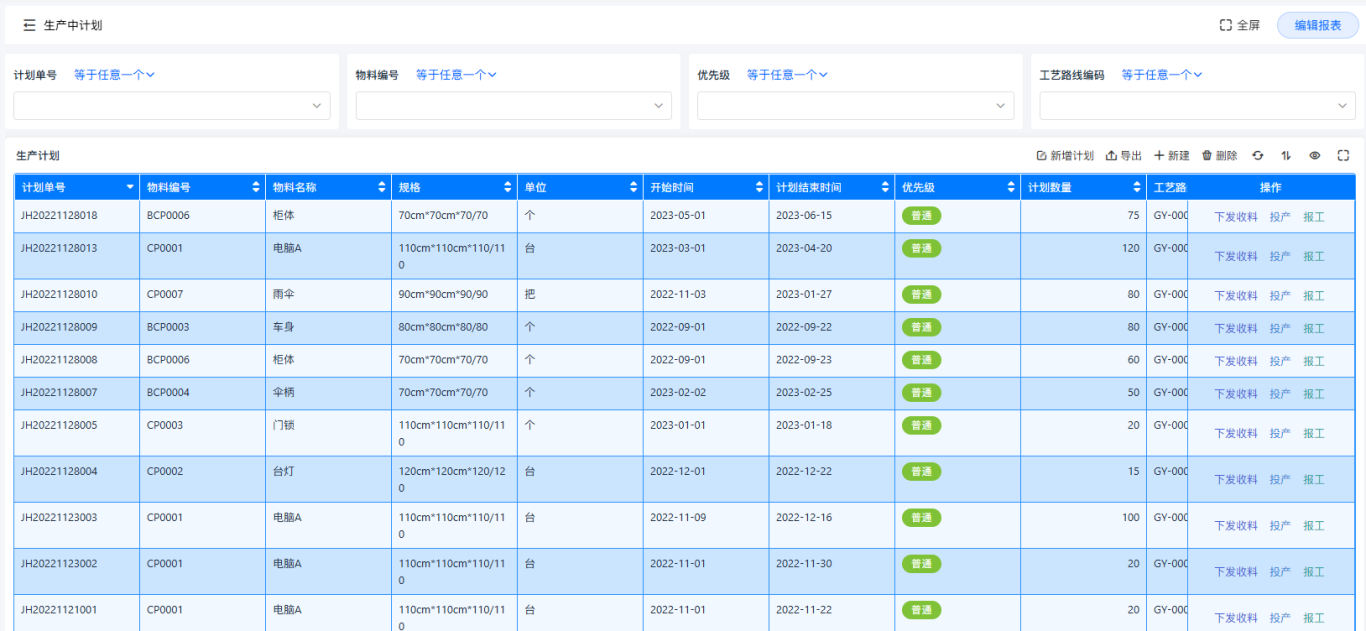Click 投产 for JH20221128007
The width and height of the screenshot is (1366, 631).
pyautogui.click(x=1280, y=394)
